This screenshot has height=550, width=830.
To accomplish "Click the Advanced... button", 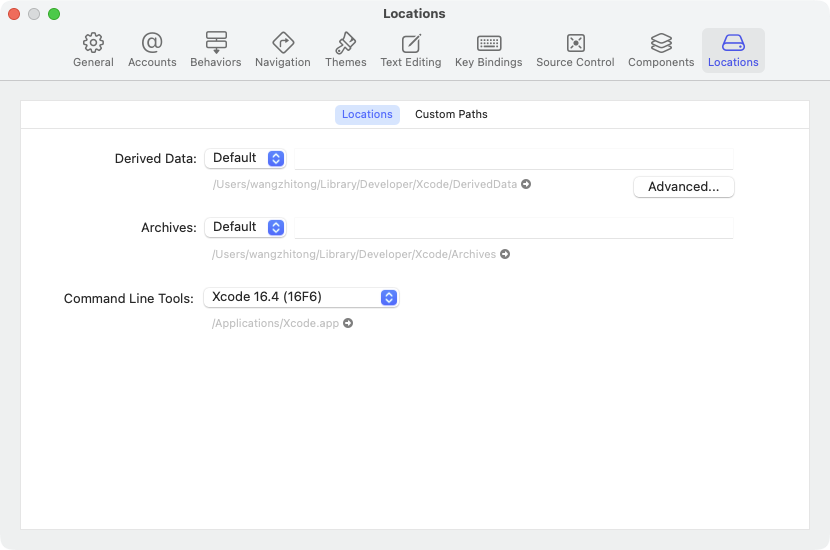I will [684, 187].
